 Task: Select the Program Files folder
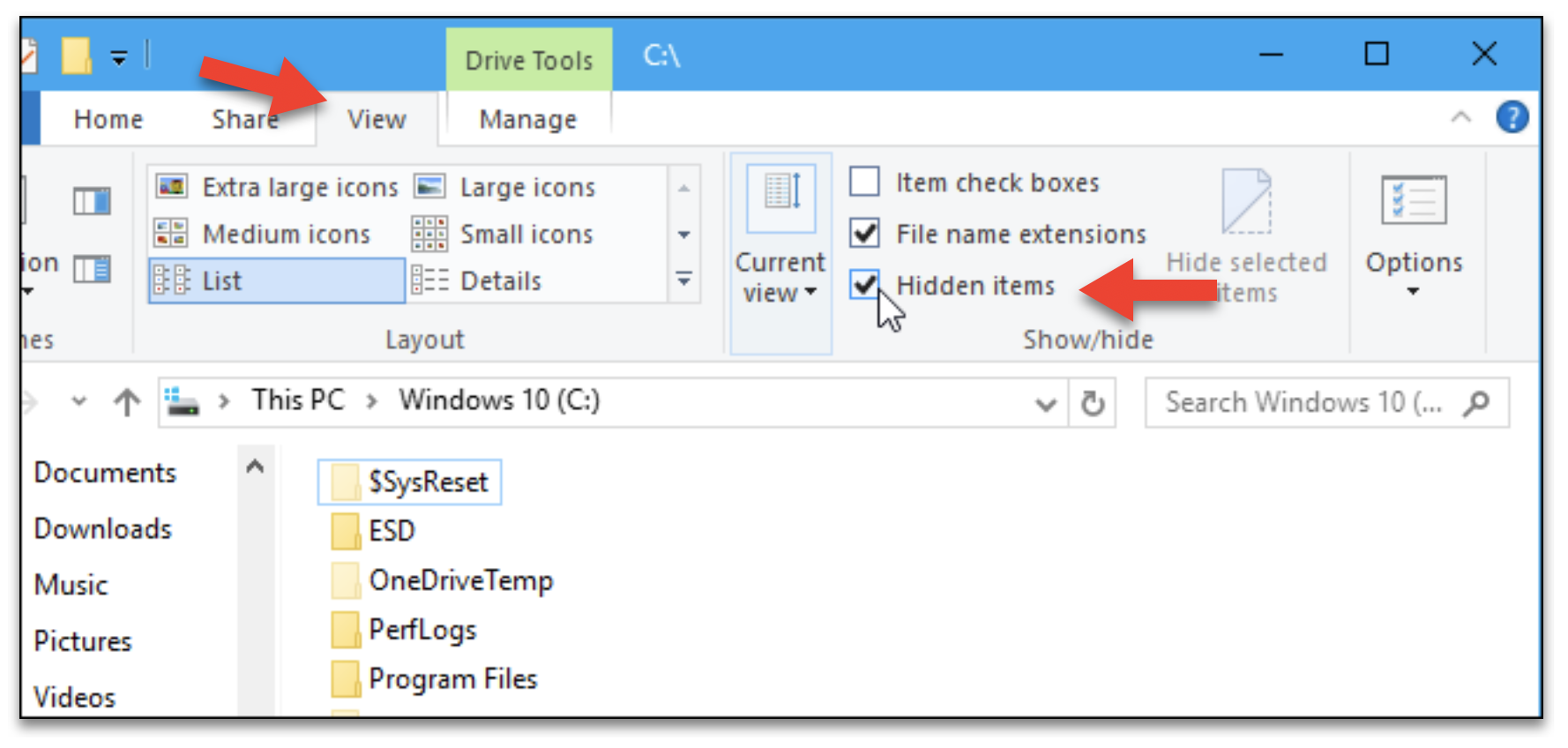434,679
